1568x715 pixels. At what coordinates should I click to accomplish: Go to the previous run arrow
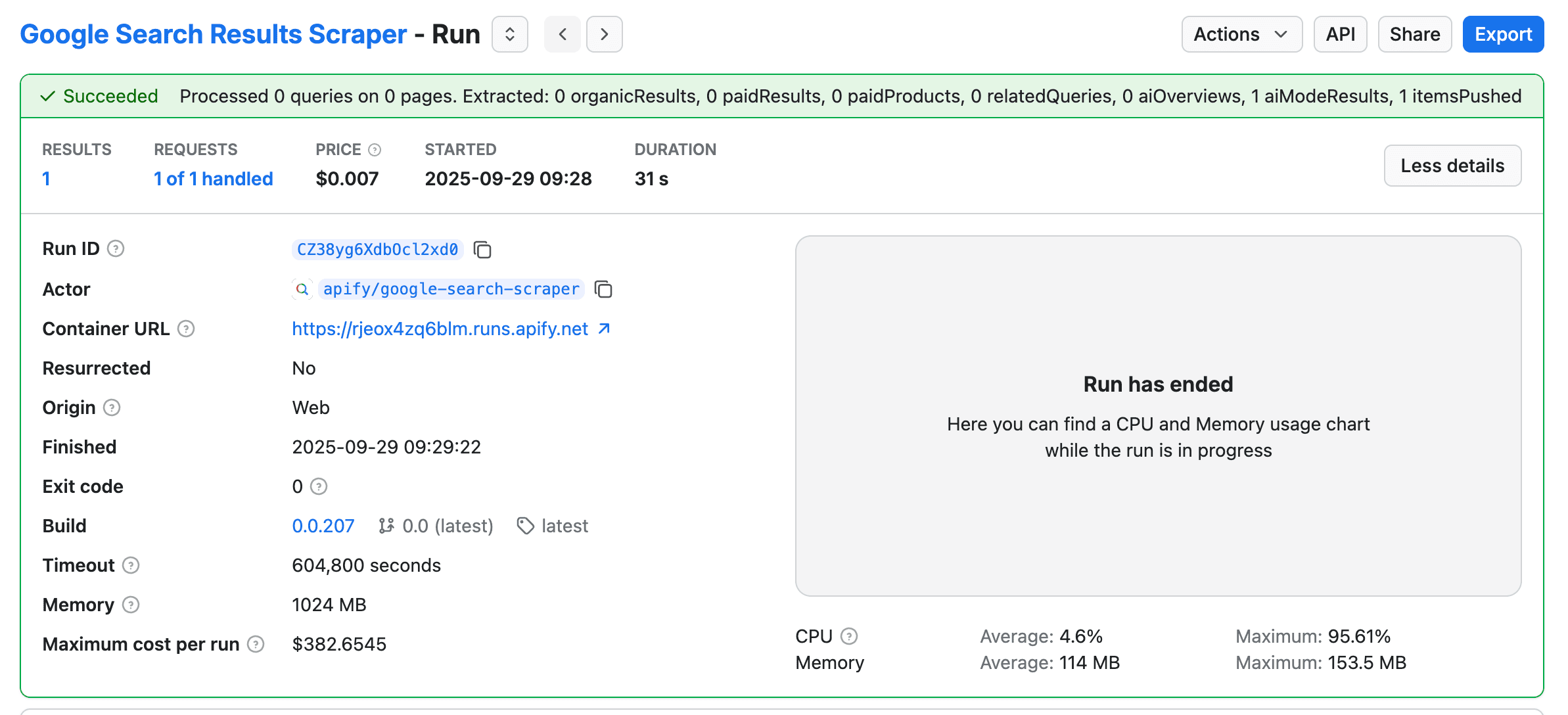563,34
